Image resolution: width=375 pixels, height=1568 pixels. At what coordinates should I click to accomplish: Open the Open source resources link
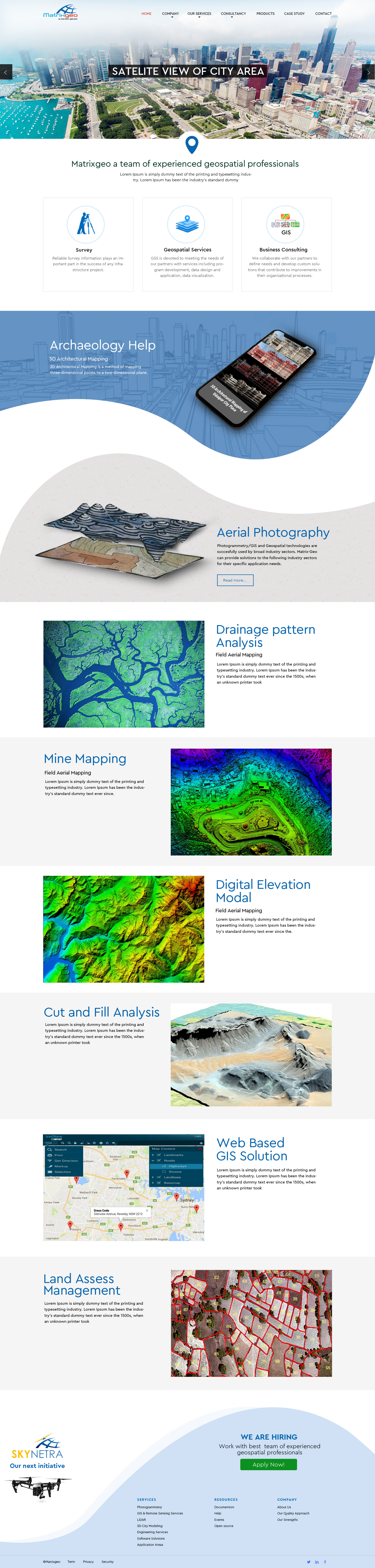coord(224,1526)
